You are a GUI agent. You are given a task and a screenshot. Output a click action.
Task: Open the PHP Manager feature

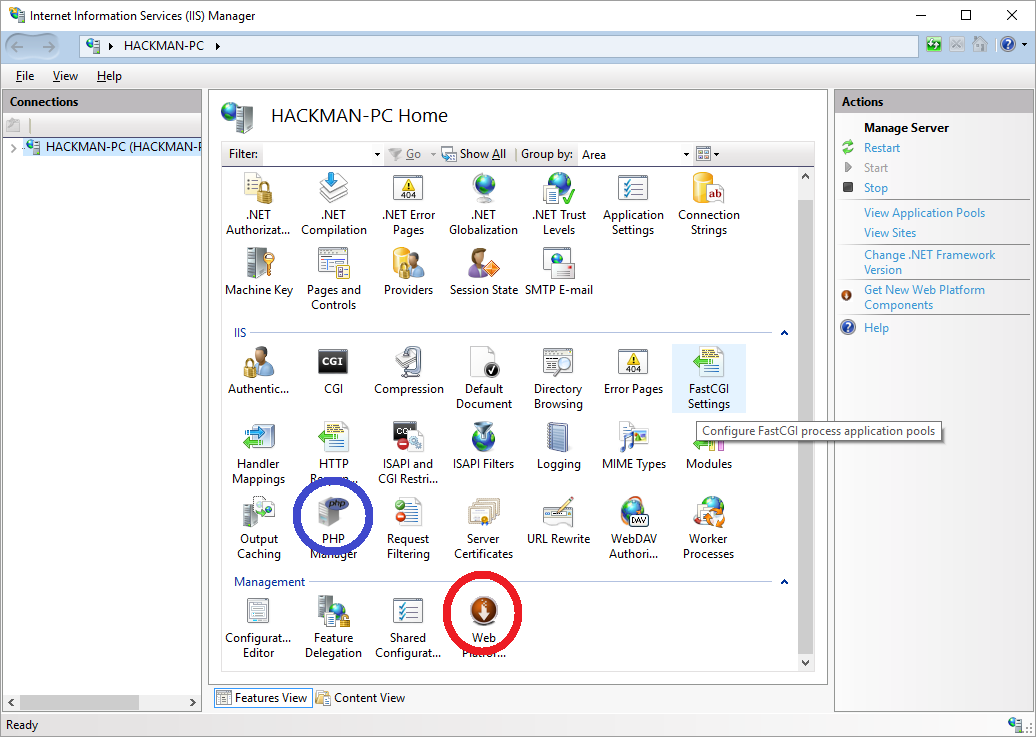pos(334,529)
